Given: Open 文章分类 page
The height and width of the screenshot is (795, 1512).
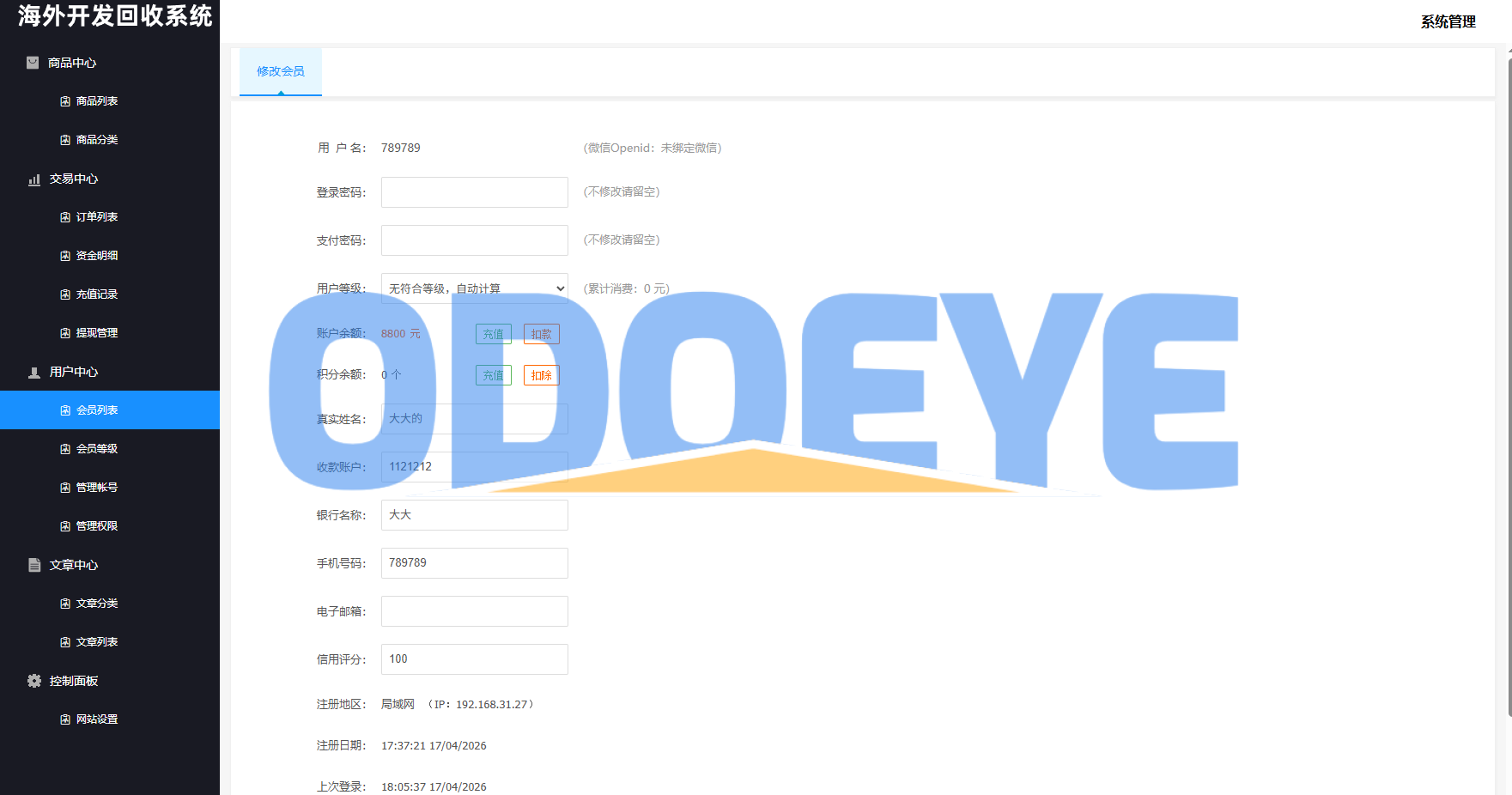Looking at the screenshot, I should tap(110, 604).
